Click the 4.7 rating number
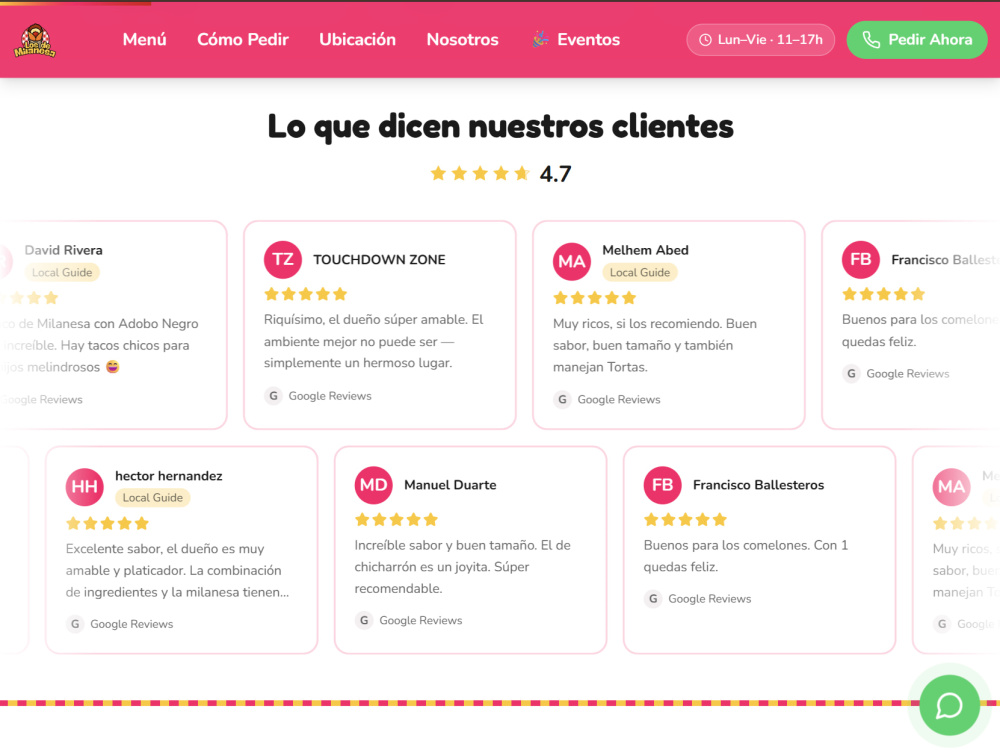Screen dimensions: 1000x750 point(555,173)
